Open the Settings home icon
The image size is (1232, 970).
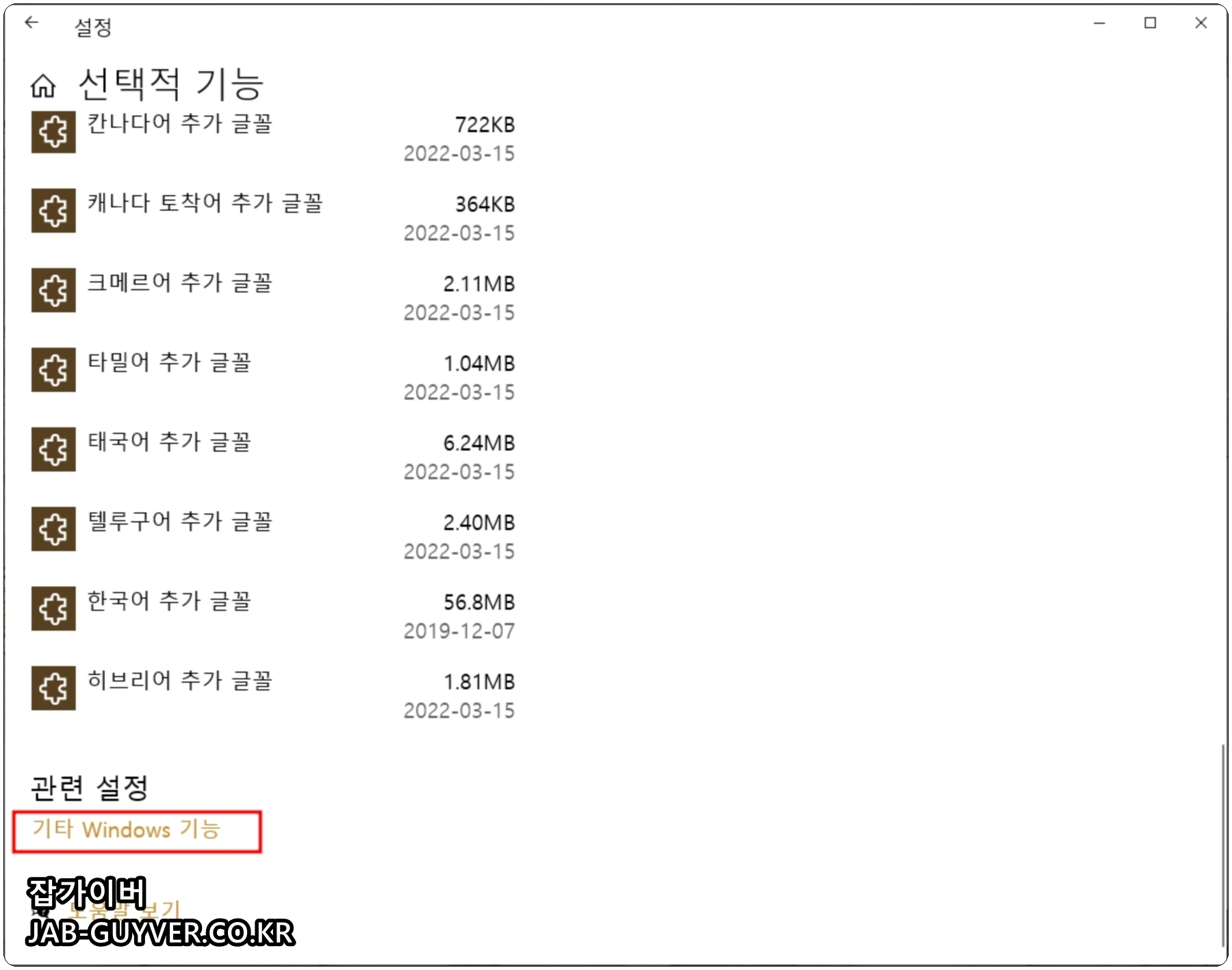[x=43, y=86]
